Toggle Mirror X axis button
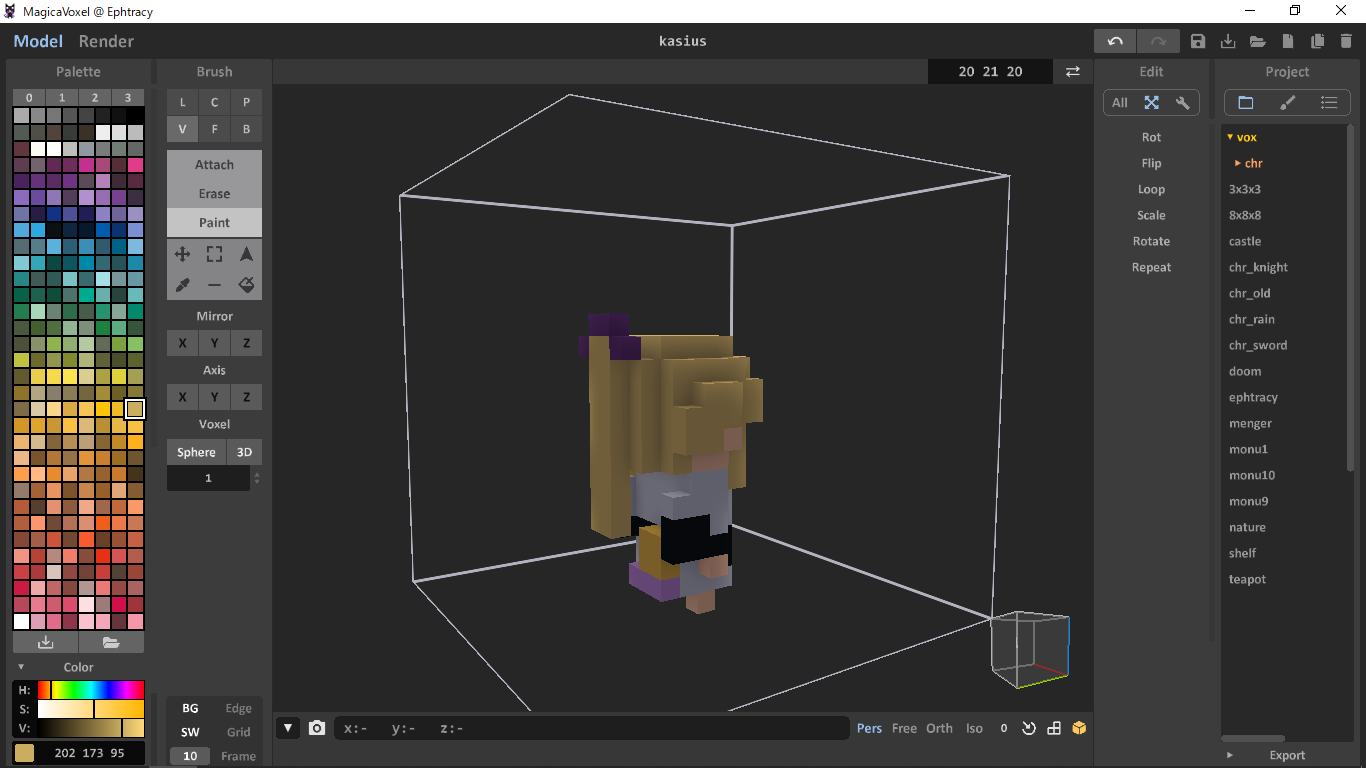Screen dimensions: 1366x768 182,343
